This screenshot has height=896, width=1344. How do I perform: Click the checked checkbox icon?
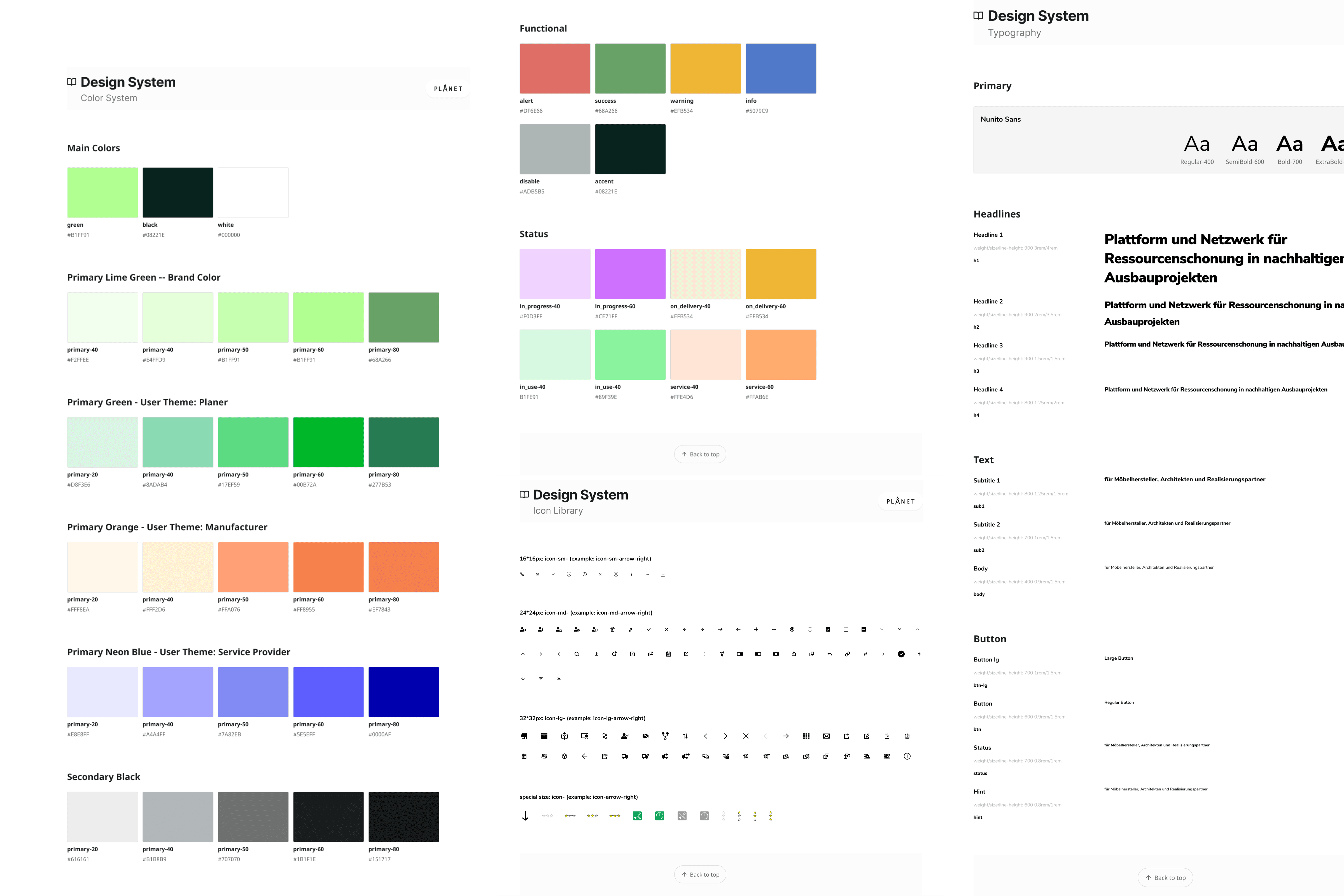click(827, 630)
